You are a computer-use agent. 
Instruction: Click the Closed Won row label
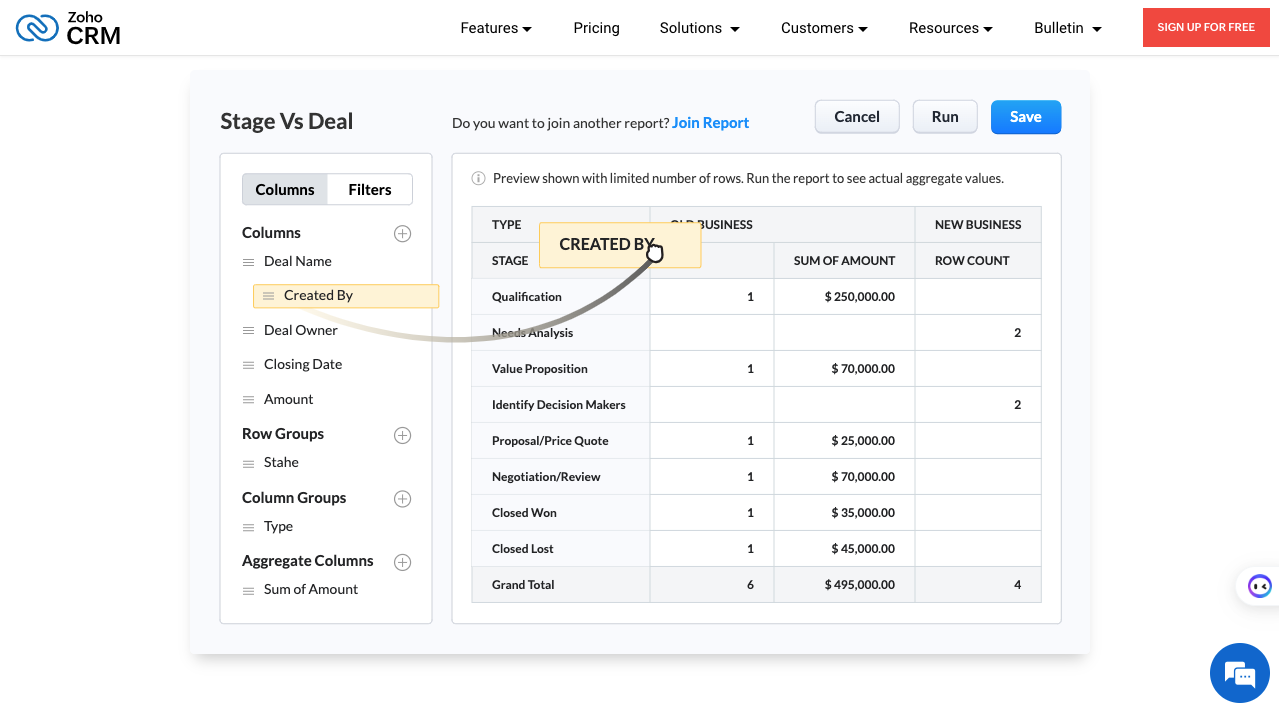524,513
